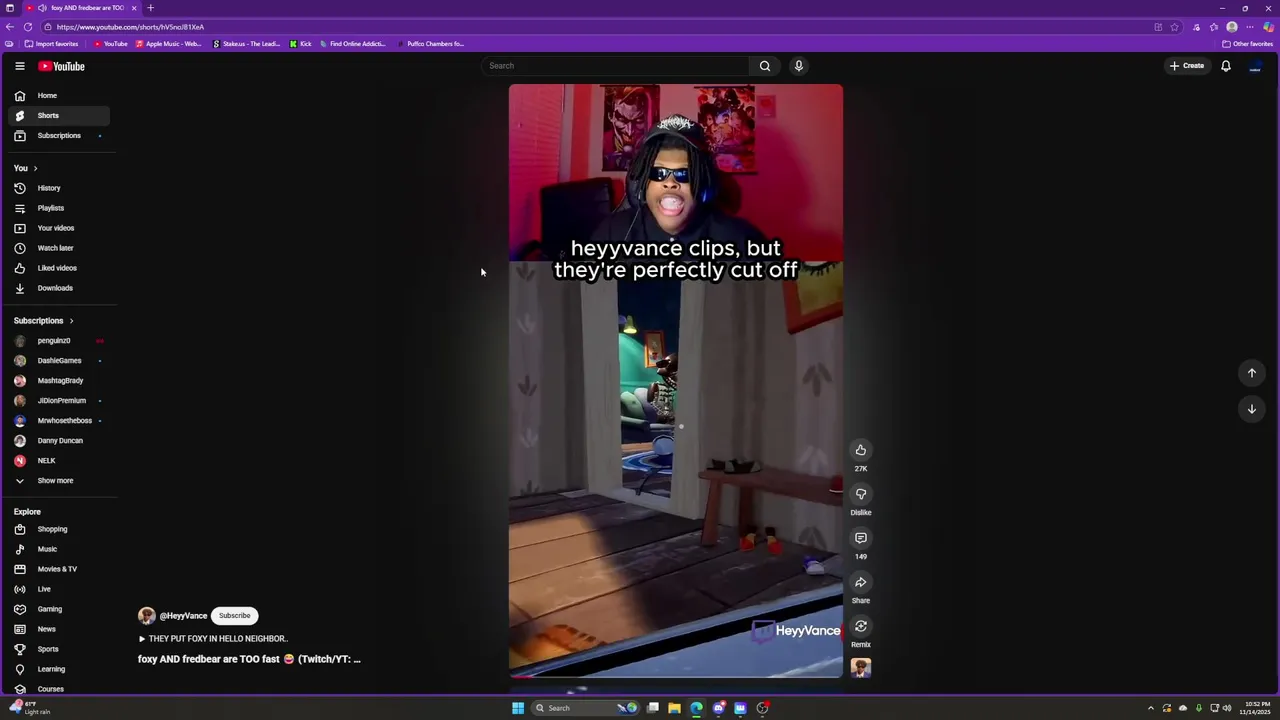Click the Create button
The height and width of the screenshot is (720, 1280).
click(x=1187, y=66)
